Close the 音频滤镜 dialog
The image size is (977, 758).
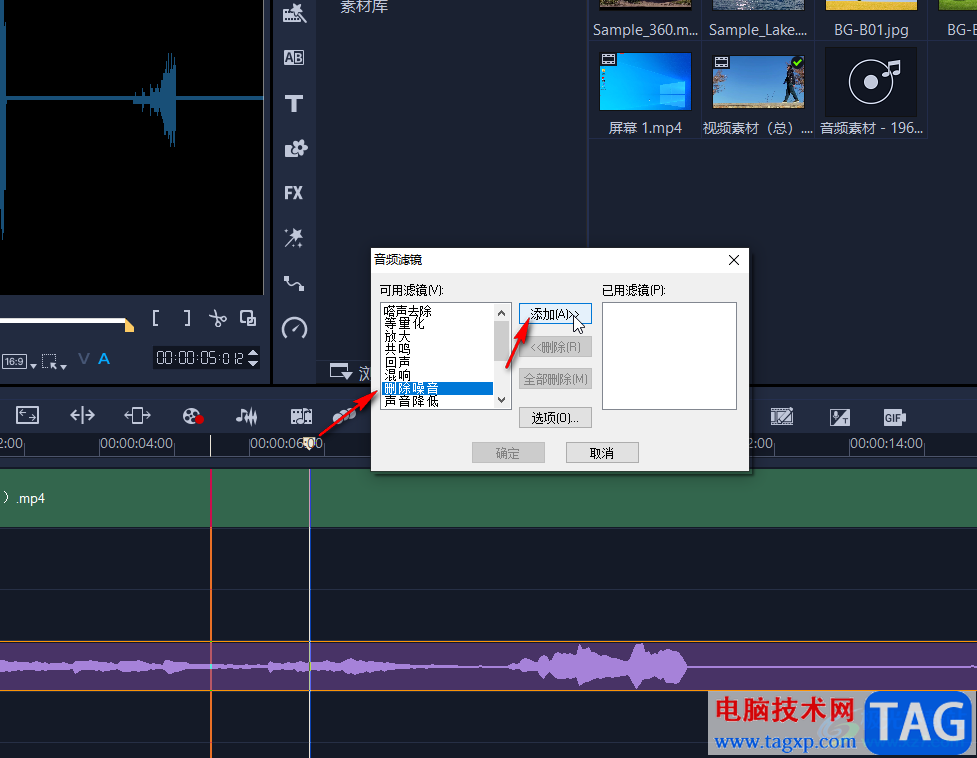pyautogui.click(x=733, y=260)
